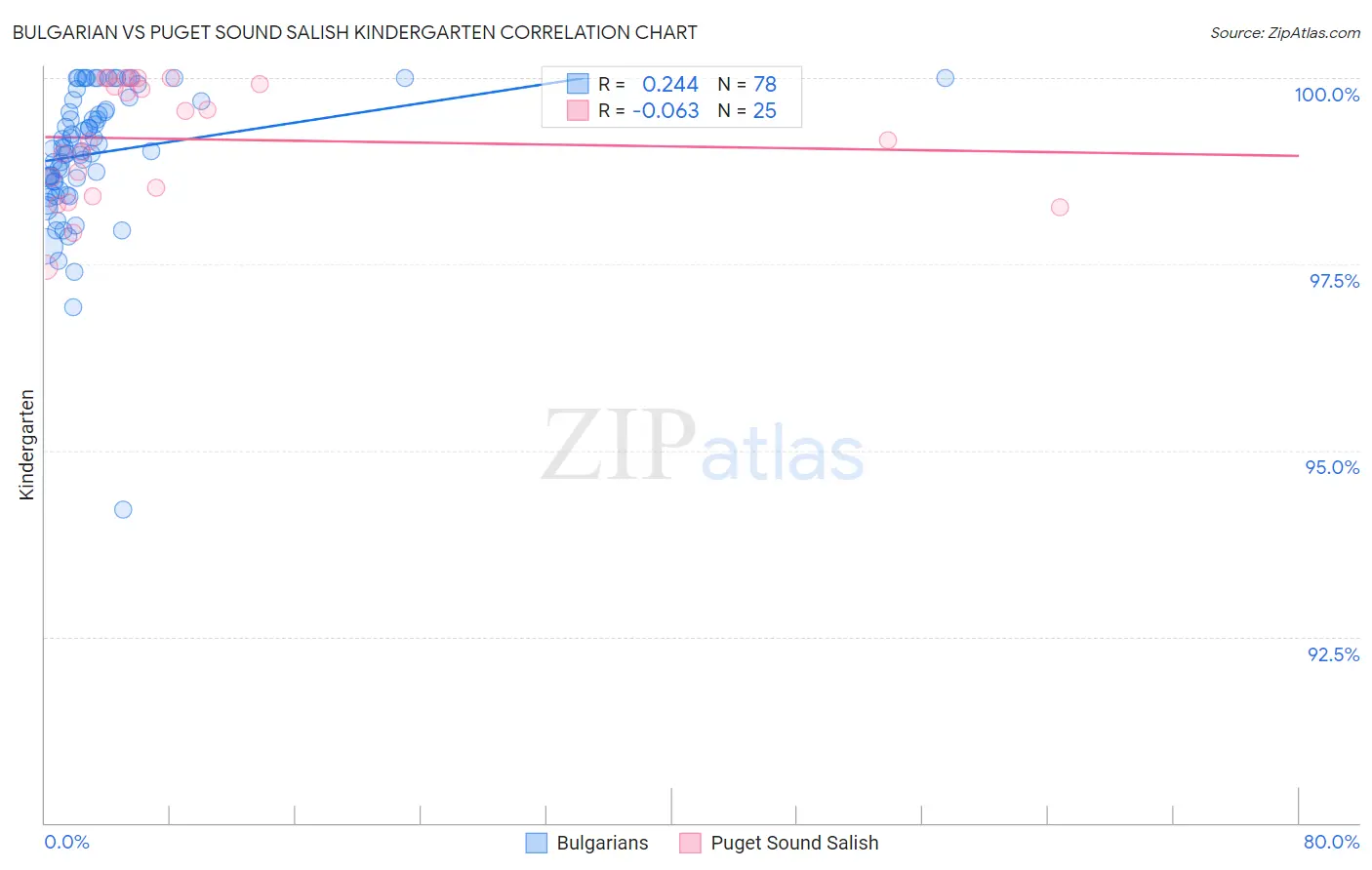Click the Source: ZipAtlas.com text
This screenshot has width=1372, height=870.
[x=1285, y=32]
